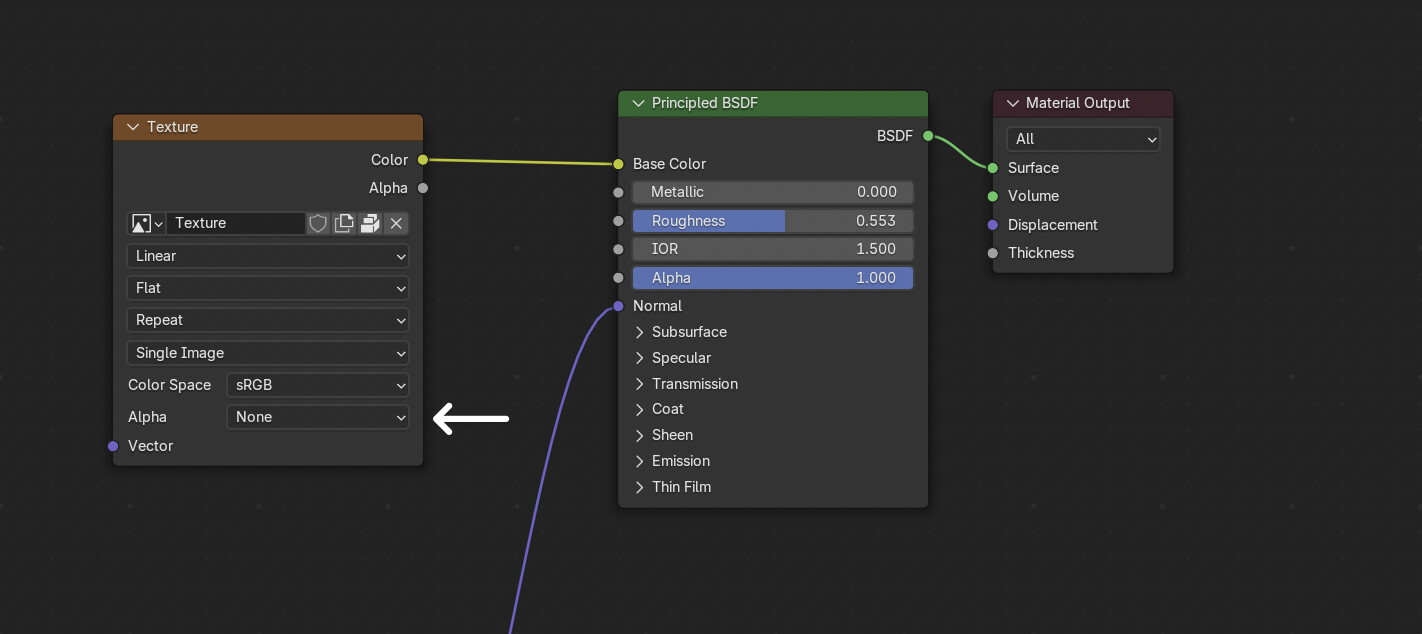Click the Volume input socket
Screen dimensions: 1422x634
click(993, 196)
